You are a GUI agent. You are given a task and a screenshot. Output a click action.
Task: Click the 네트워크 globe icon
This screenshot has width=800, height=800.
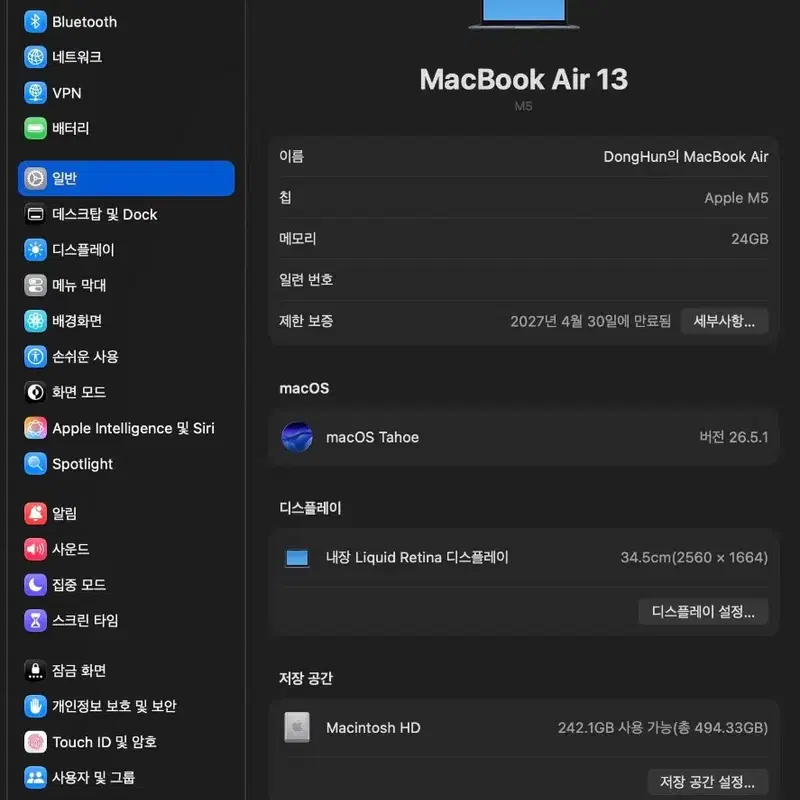(35, 57)
